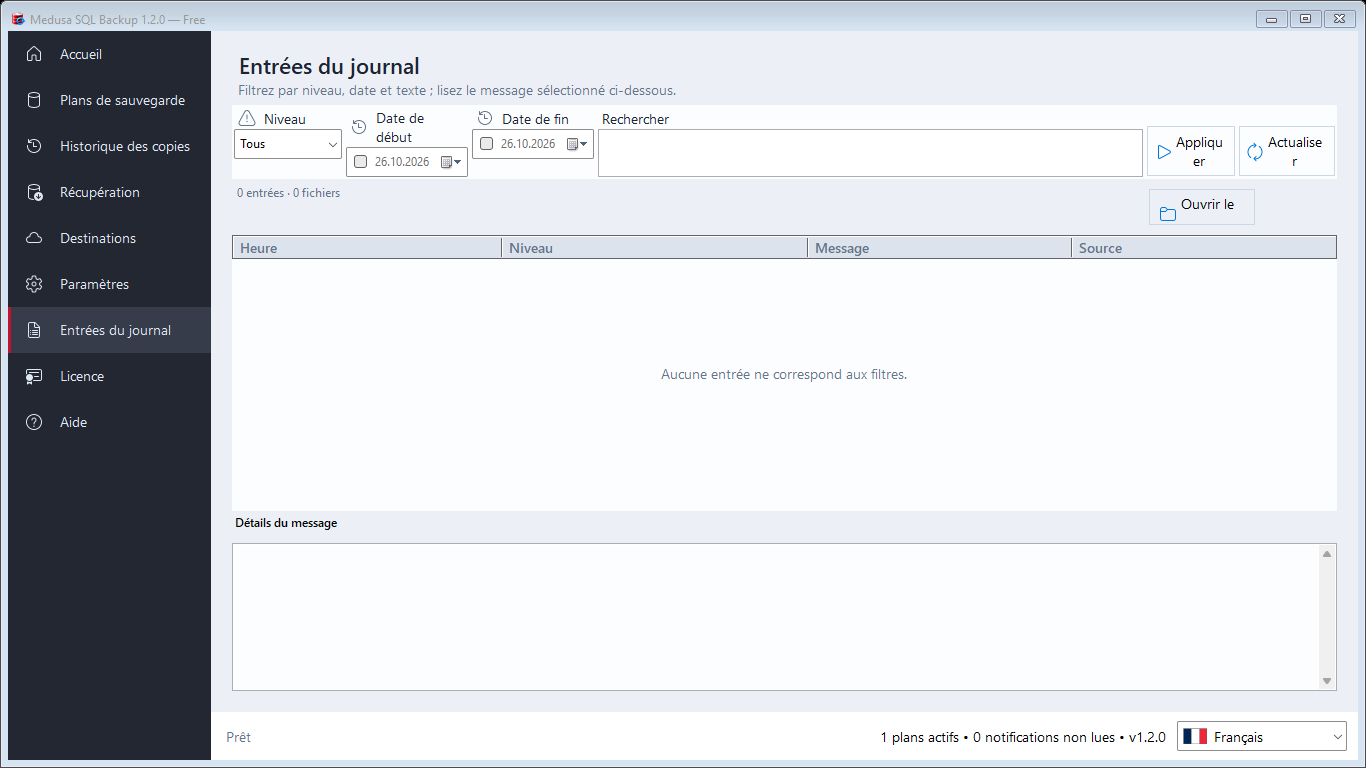Click the details scrollbar down arrow

[x=1327, y=681]
